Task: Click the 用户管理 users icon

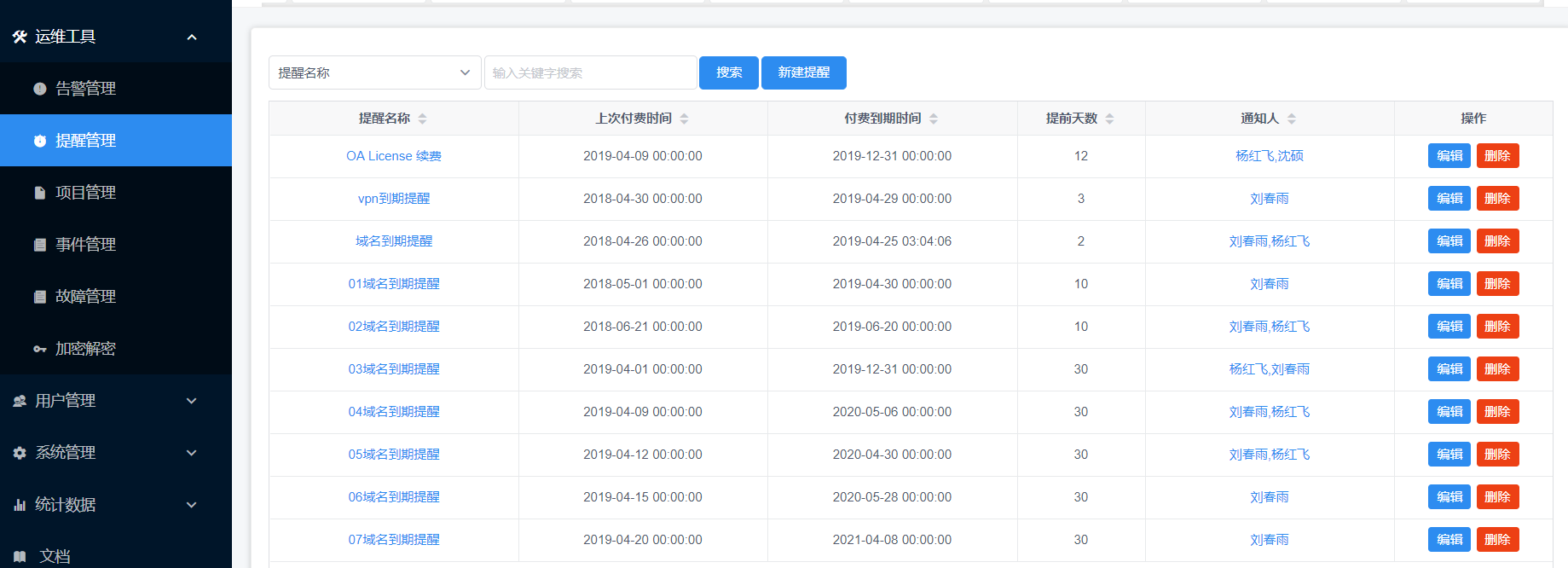Action: (x=20, y=401)
